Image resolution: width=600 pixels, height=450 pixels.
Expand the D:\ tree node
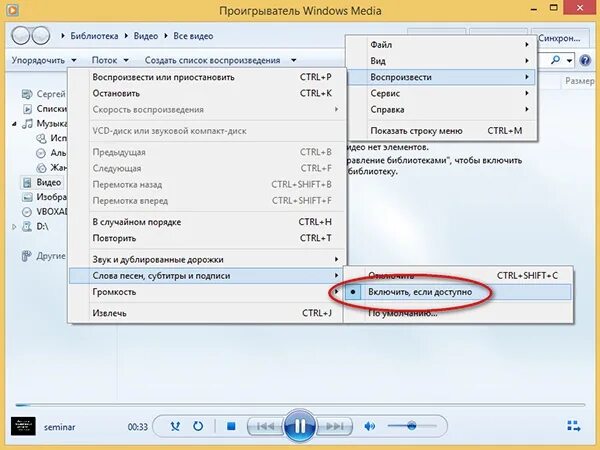pyautogui.click(x=14, y=227)
